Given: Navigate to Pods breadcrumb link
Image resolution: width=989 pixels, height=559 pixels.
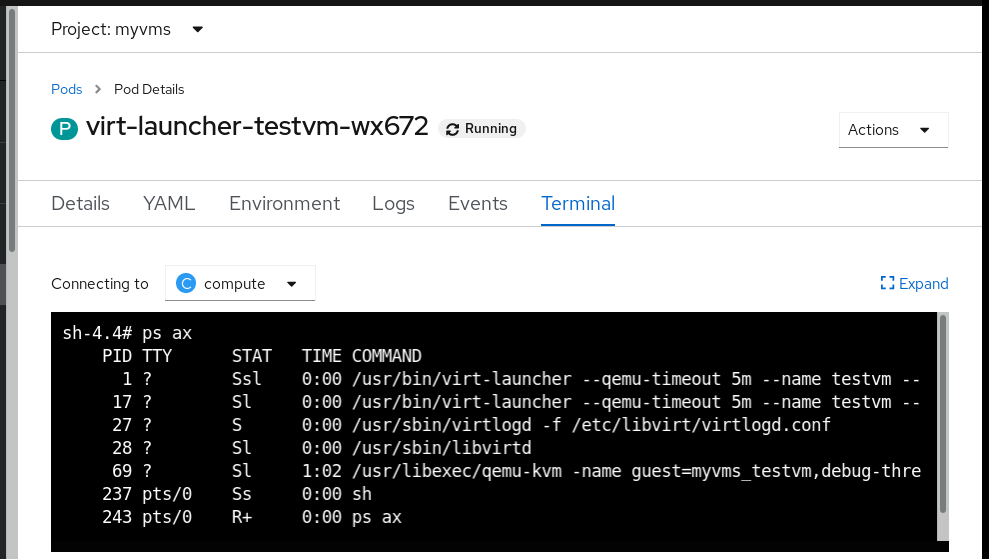Looking at the screenshot, I should click(67, 89).
